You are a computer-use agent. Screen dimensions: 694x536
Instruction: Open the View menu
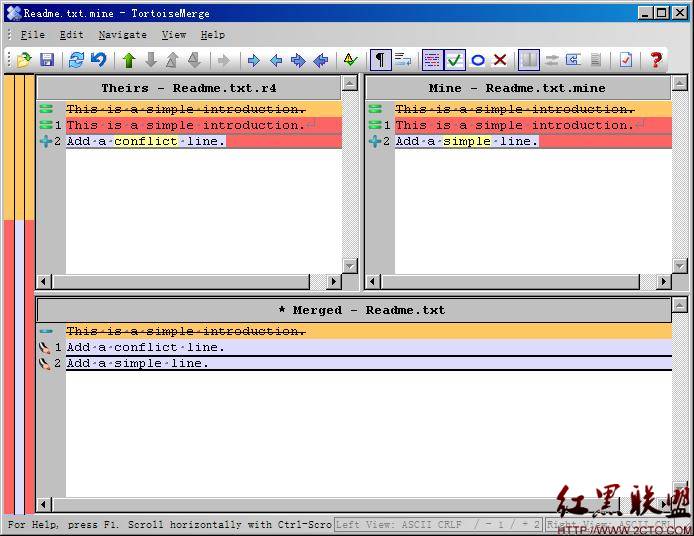point(174,35)
